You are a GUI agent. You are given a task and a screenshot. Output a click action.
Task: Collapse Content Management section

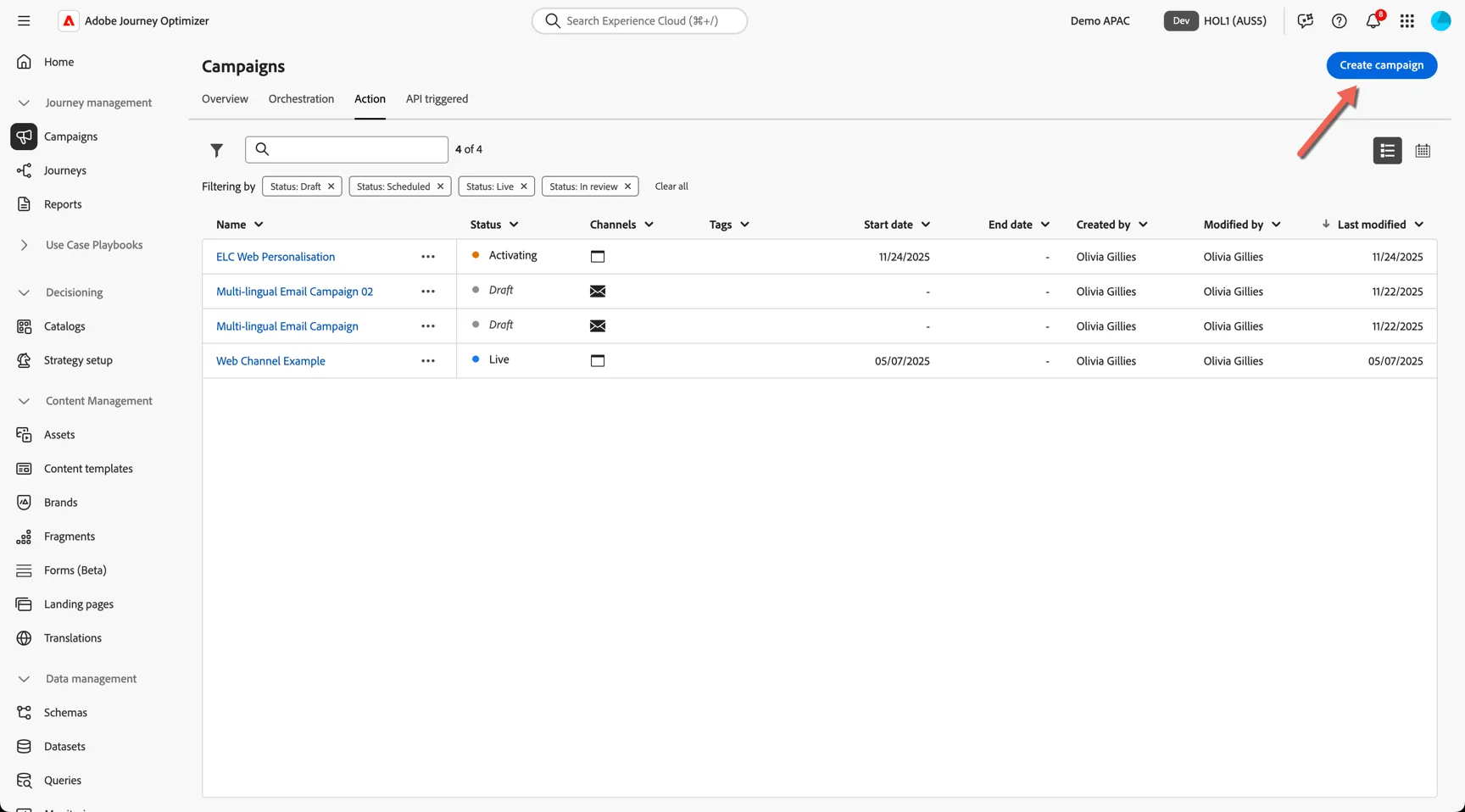[x=24, y=401]
